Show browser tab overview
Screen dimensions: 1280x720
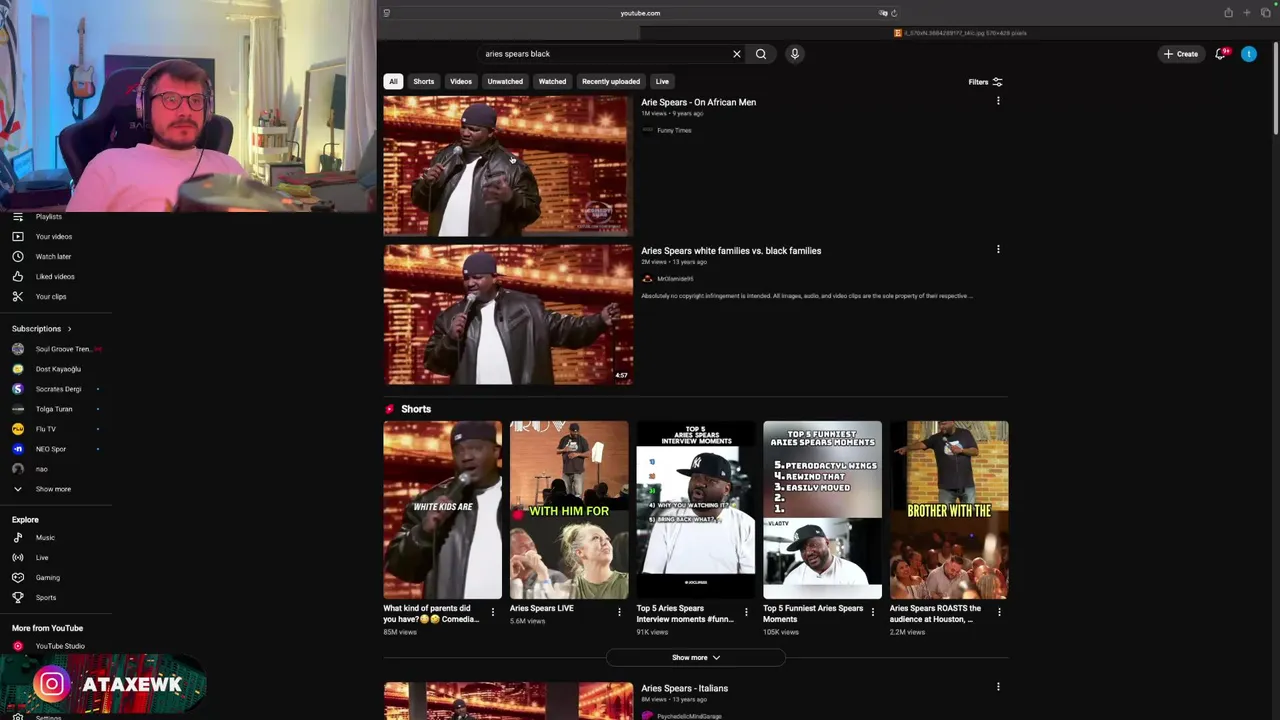(1265, 13)
